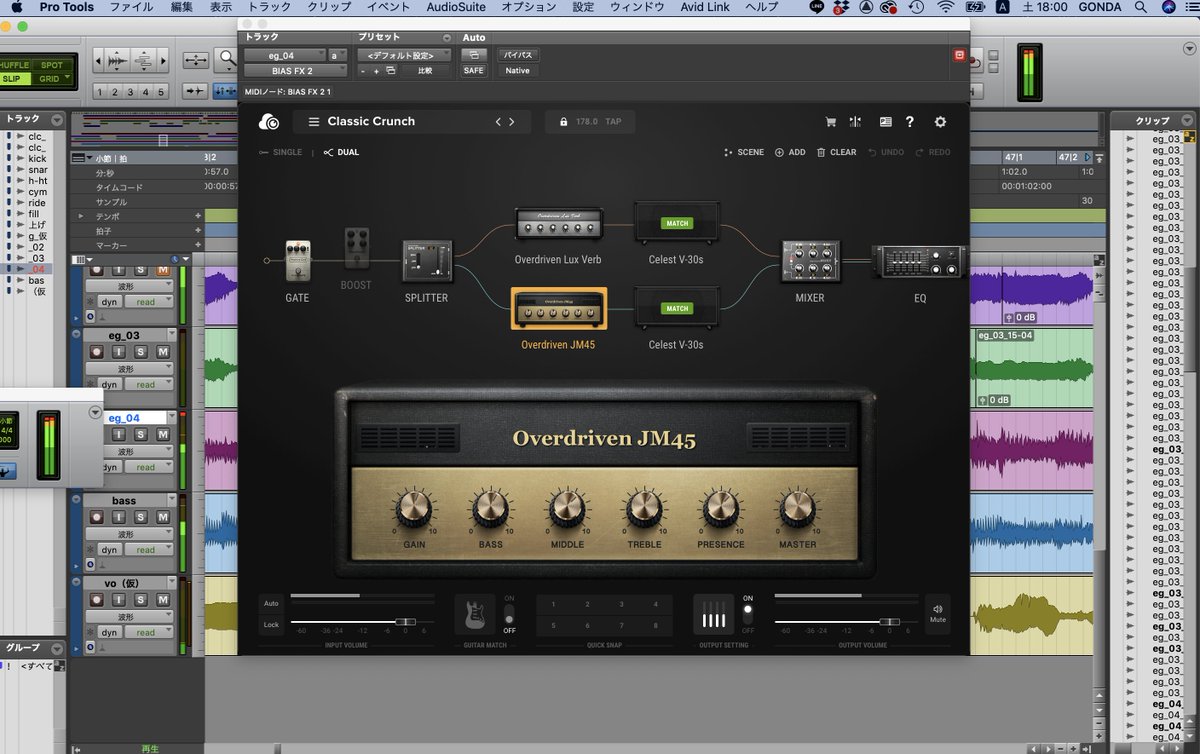Open the BIAS FX cloud ToneCloud icon

[268, 121]
